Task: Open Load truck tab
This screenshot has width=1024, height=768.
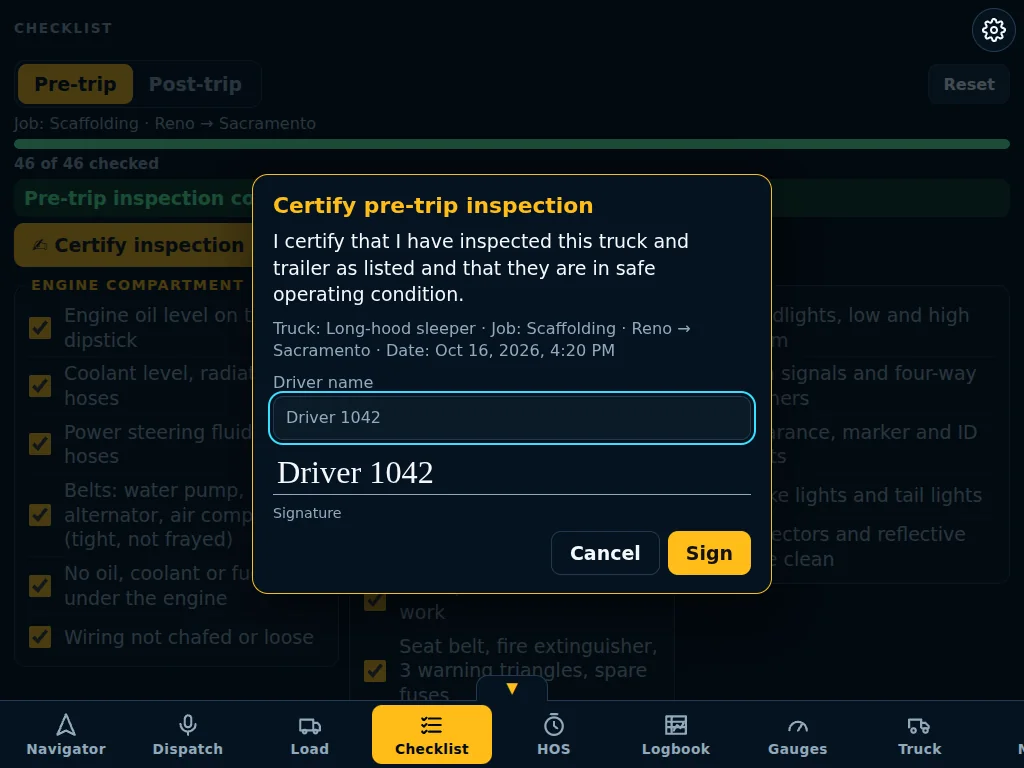Action: pyautogui.click(x=310, y=734)
